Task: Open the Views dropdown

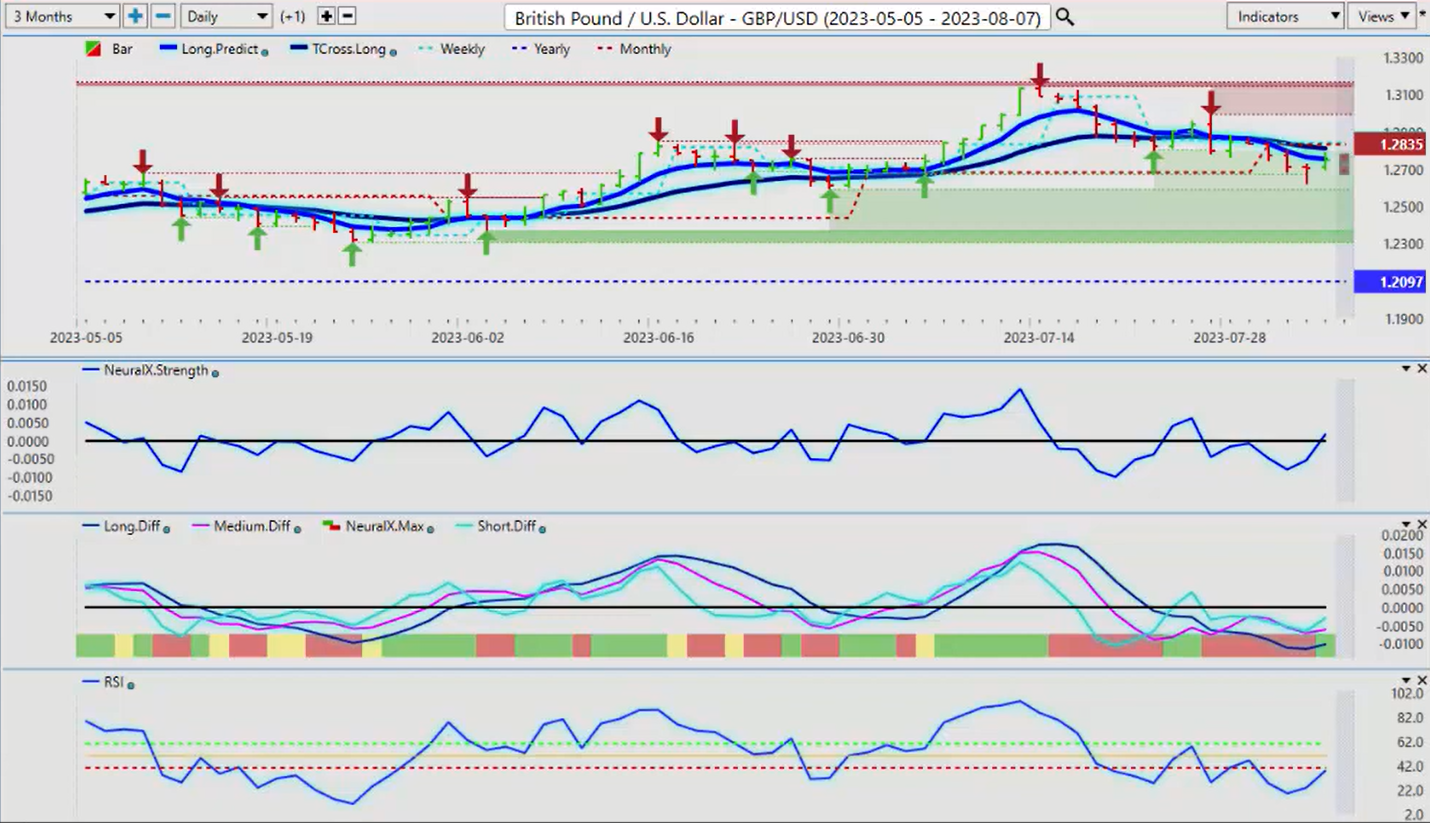Action: click(x=1382, y=16)
